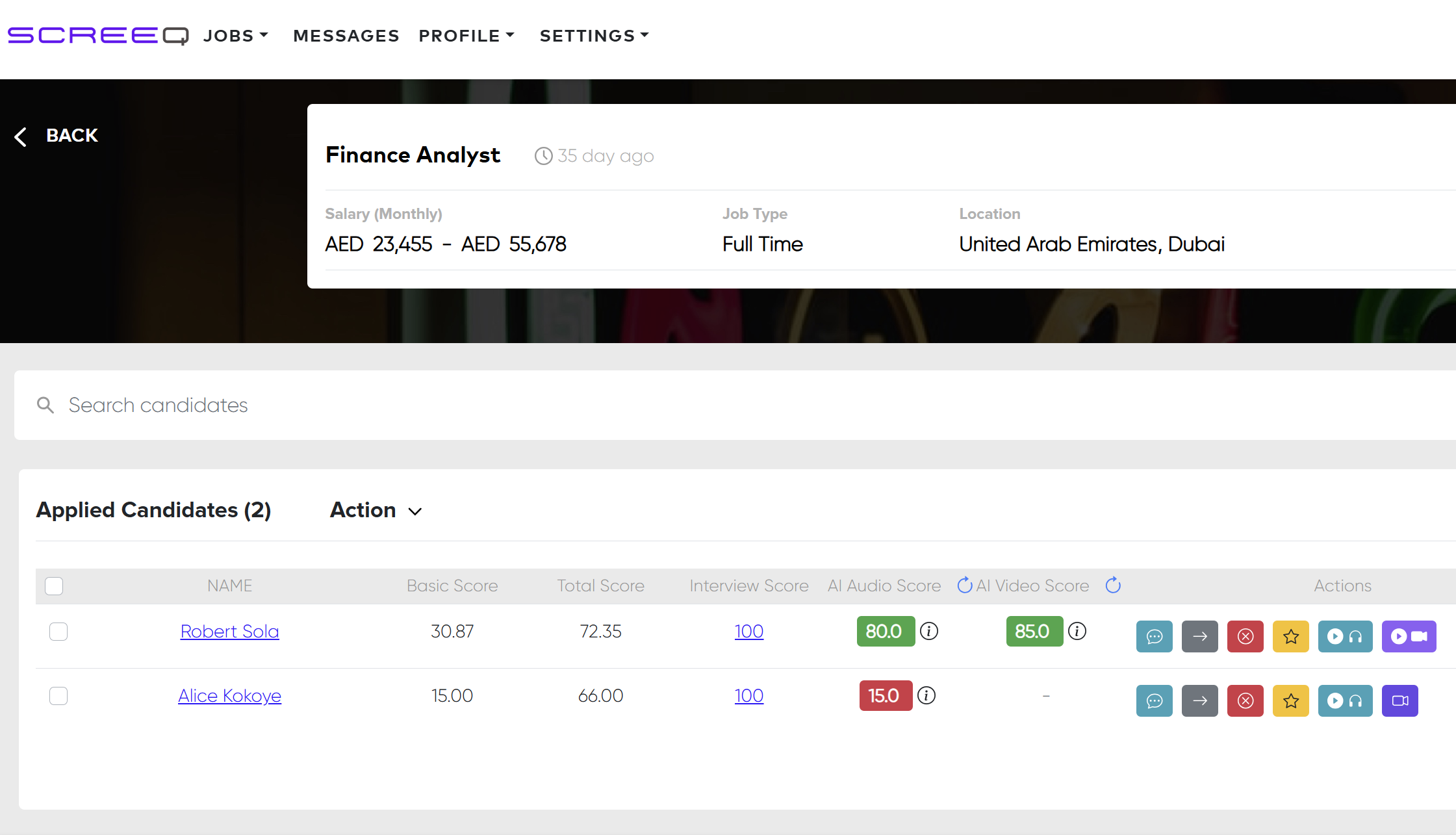Open the Jobs menu dropdown
The image size is (1456, 835).
click(x=235, y=36)
